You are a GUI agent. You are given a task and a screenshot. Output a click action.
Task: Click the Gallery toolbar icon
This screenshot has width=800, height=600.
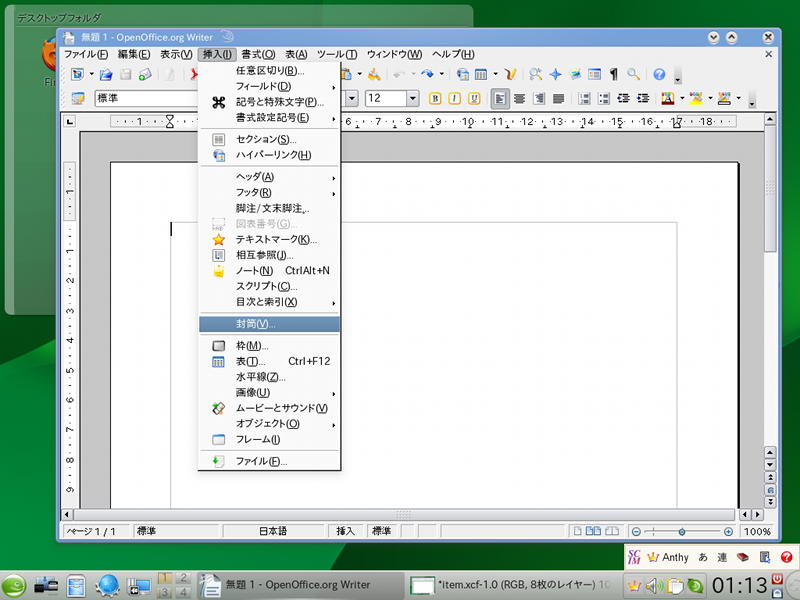(575, 74)
